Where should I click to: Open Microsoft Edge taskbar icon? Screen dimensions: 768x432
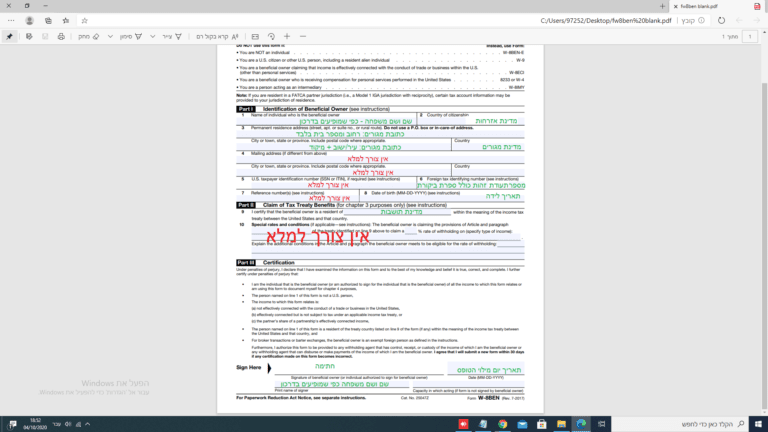click(x=581, y=424)
